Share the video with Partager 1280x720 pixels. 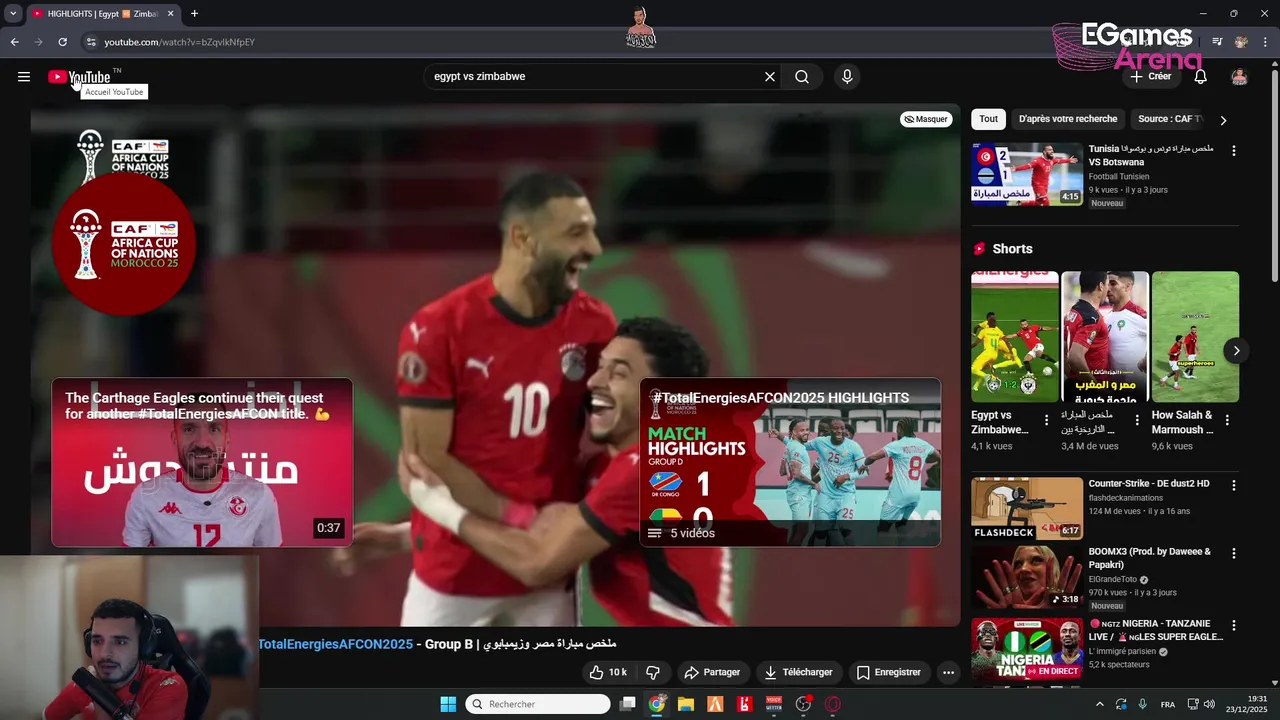[711, 672]
